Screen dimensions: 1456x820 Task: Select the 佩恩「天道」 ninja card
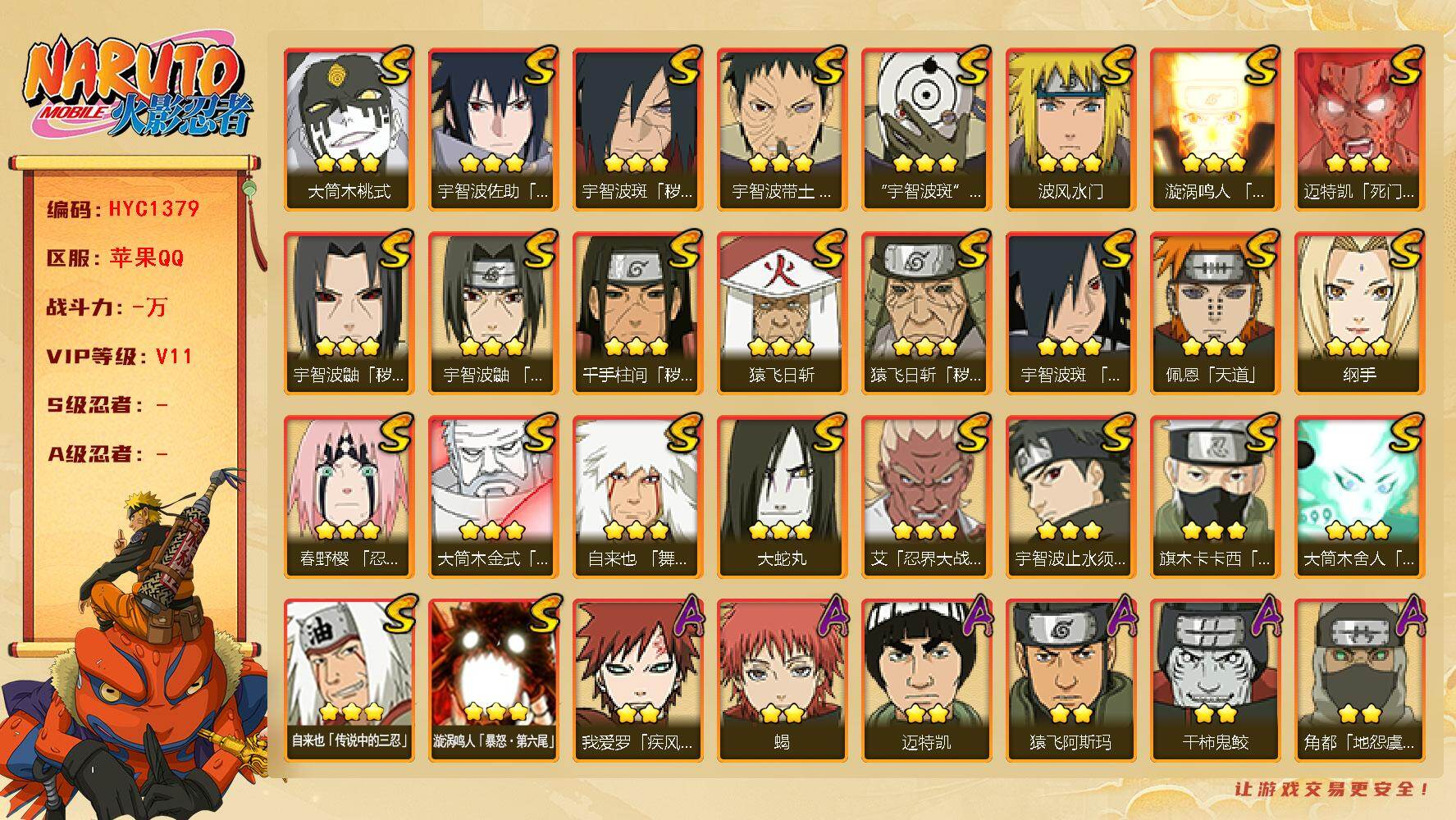click(x=1215, y=313)
